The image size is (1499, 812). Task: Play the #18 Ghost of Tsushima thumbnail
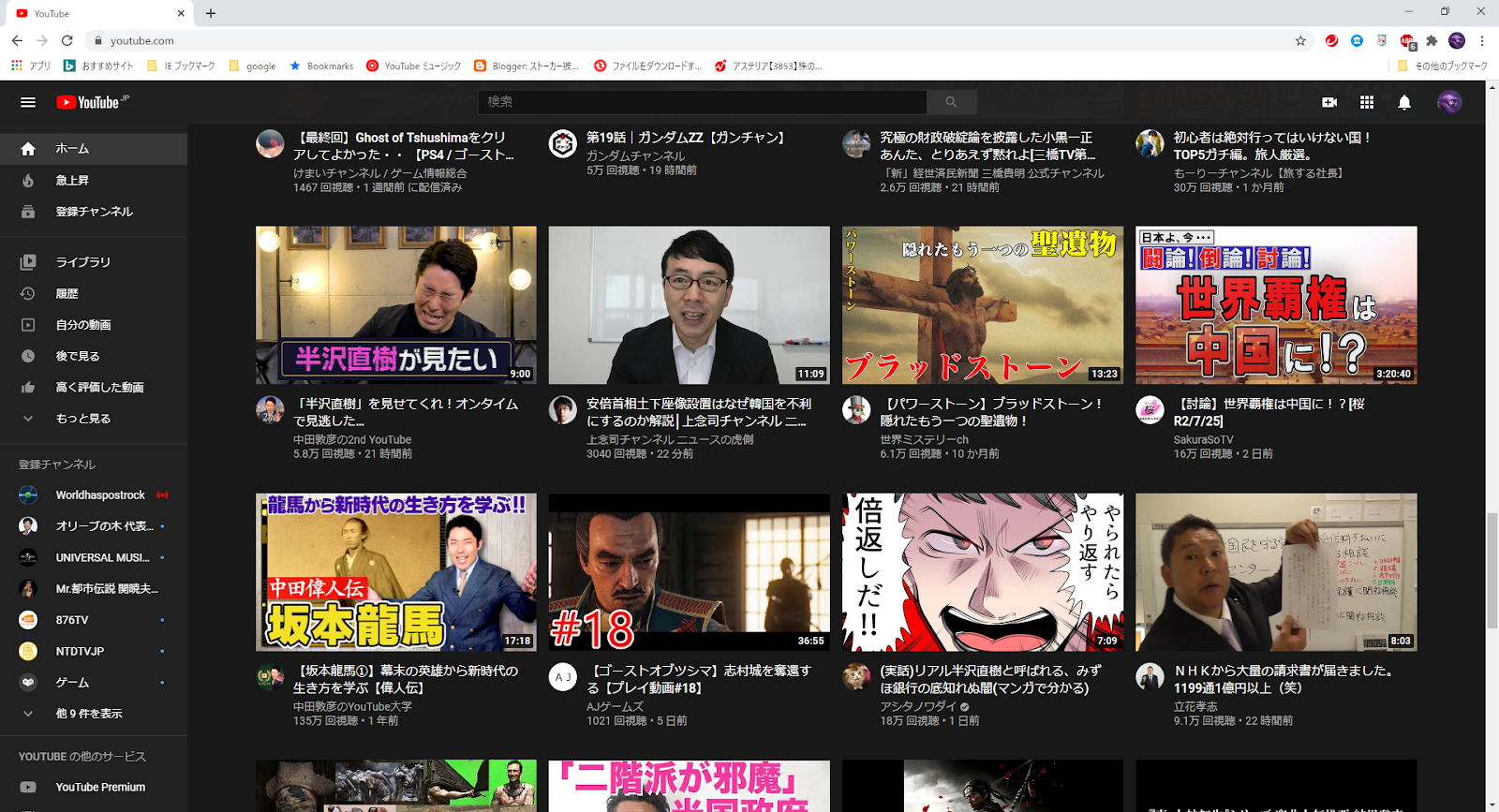coord(690,572)
